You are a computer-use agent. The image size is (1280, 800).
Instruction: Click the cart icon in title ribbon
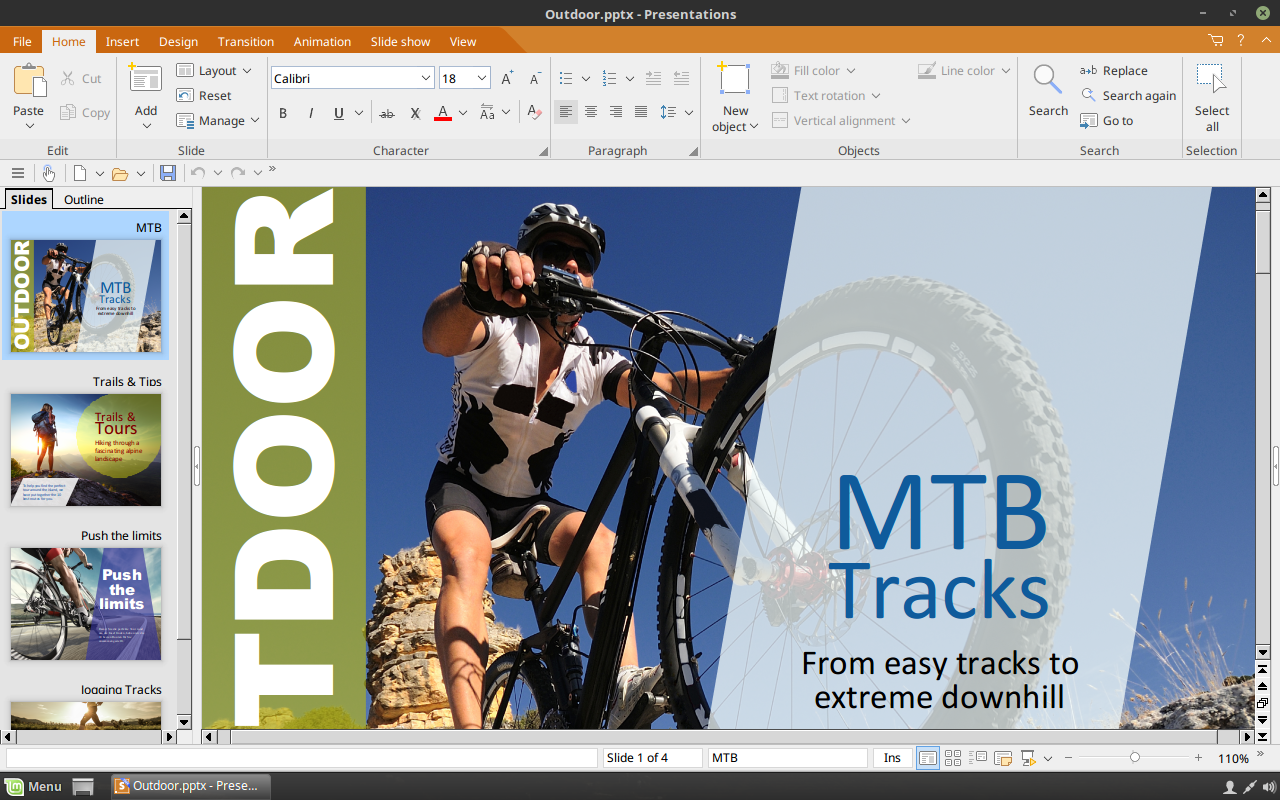click(x=1216, y=41)
